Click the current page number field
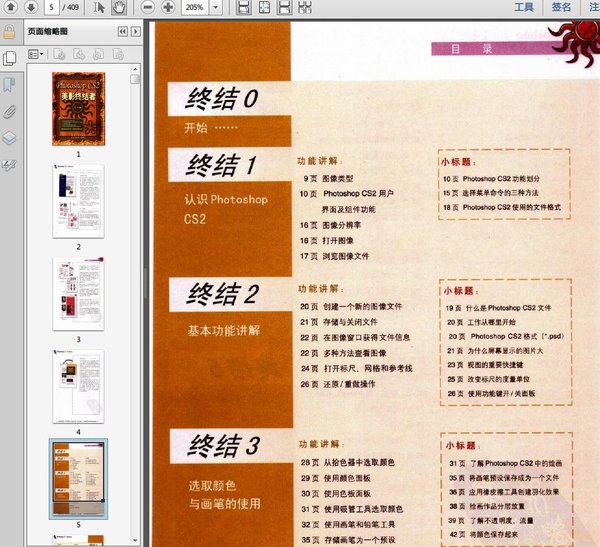The image size is (600, 547). 52,7
